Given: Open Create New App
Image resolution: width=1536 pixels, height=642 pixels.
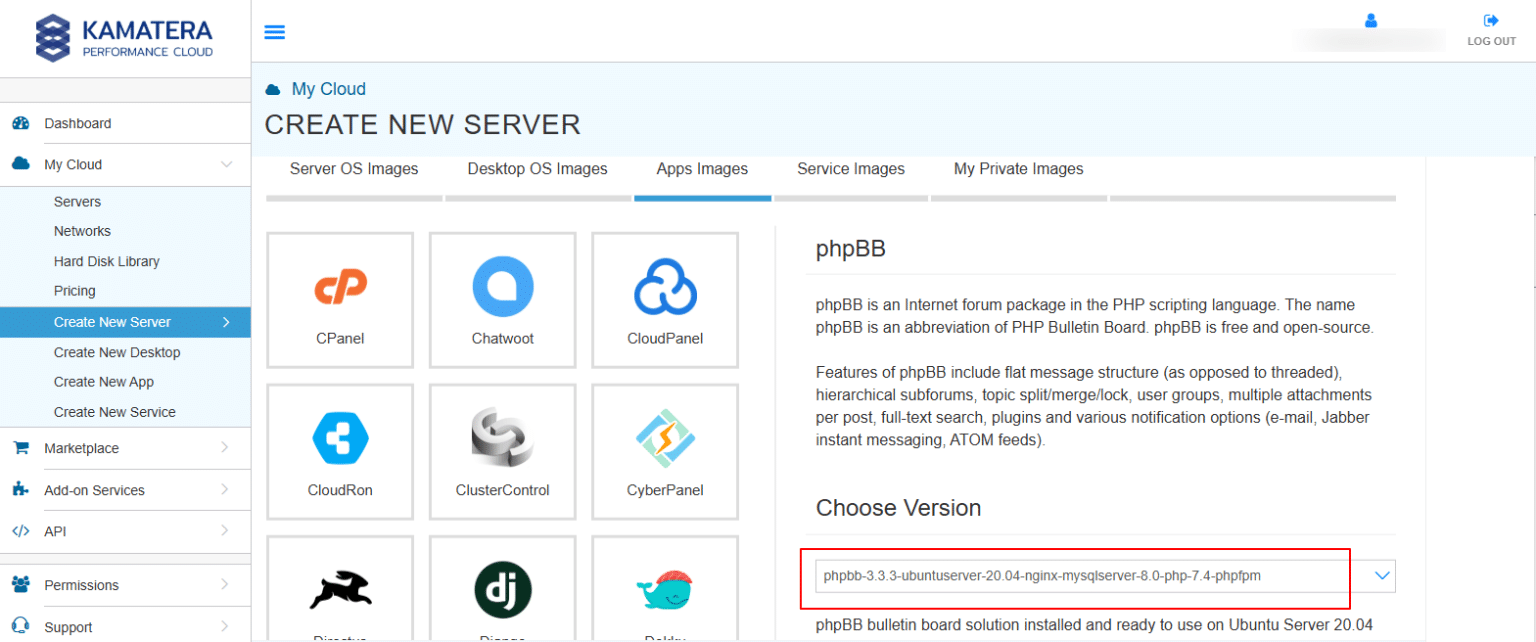Looking at the screenshot, I should [x=104, y=382].
